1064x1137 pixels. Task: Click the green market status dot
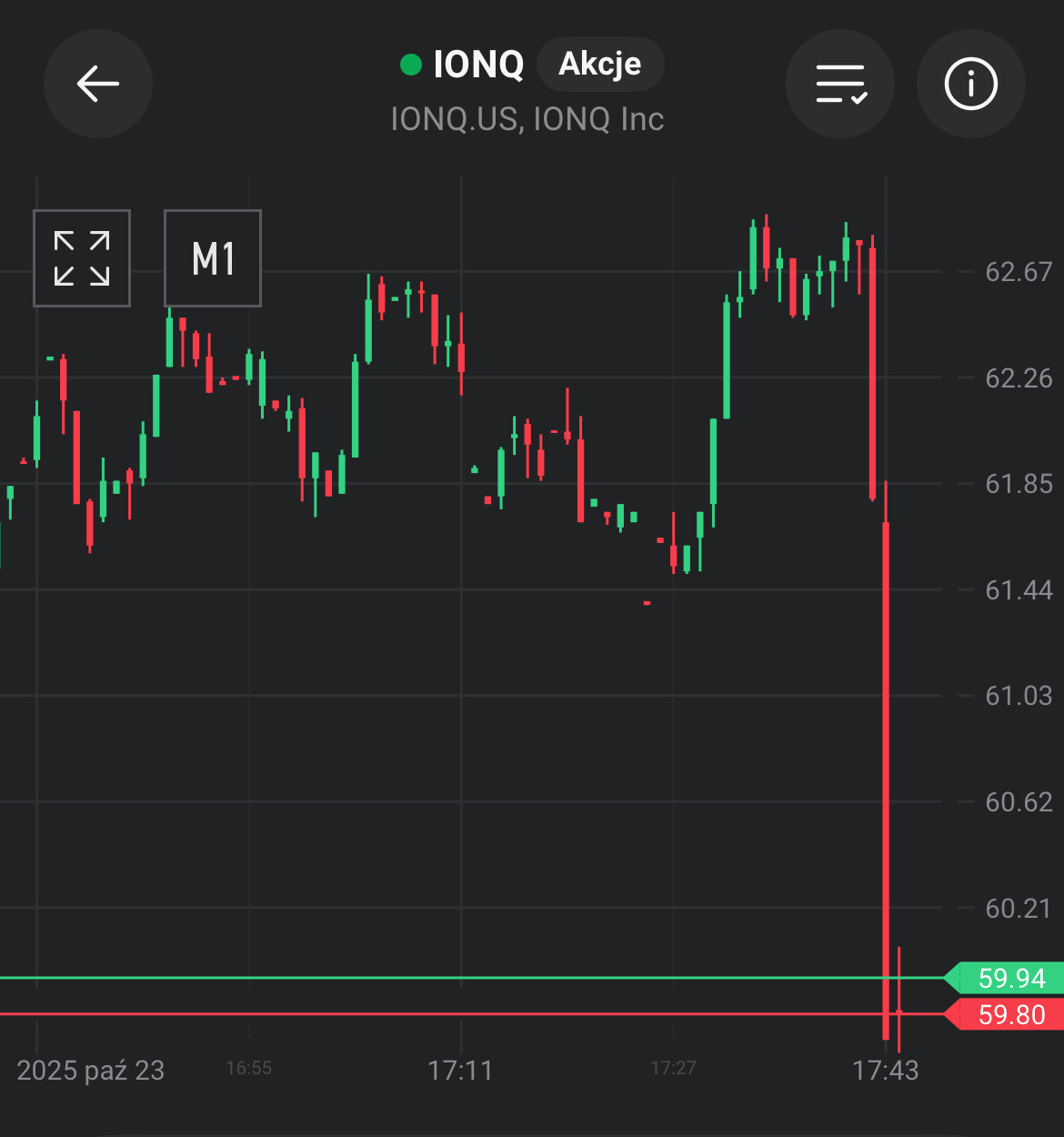pos(411,65)
